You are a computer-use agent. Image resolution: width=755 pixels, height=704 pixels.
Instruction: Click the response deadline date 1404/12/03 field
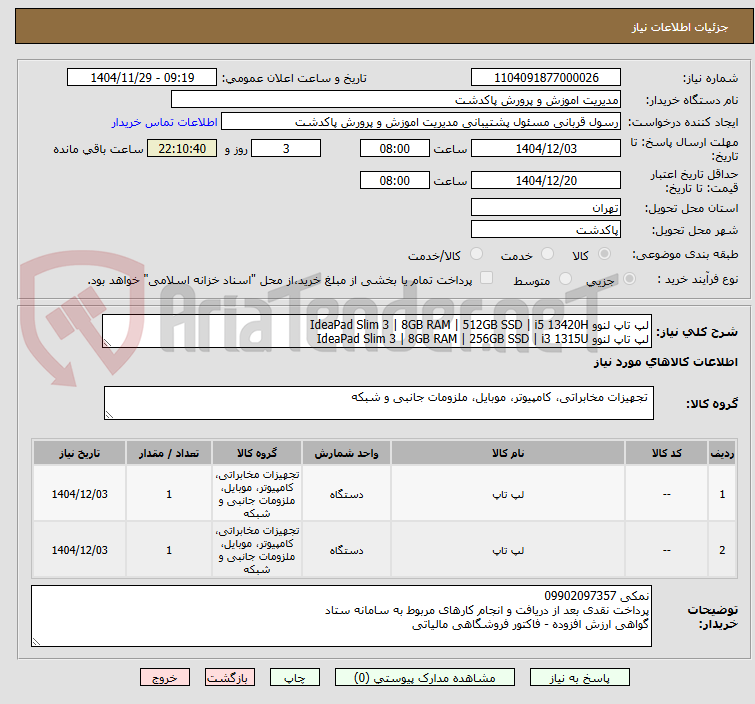[546, 148]
